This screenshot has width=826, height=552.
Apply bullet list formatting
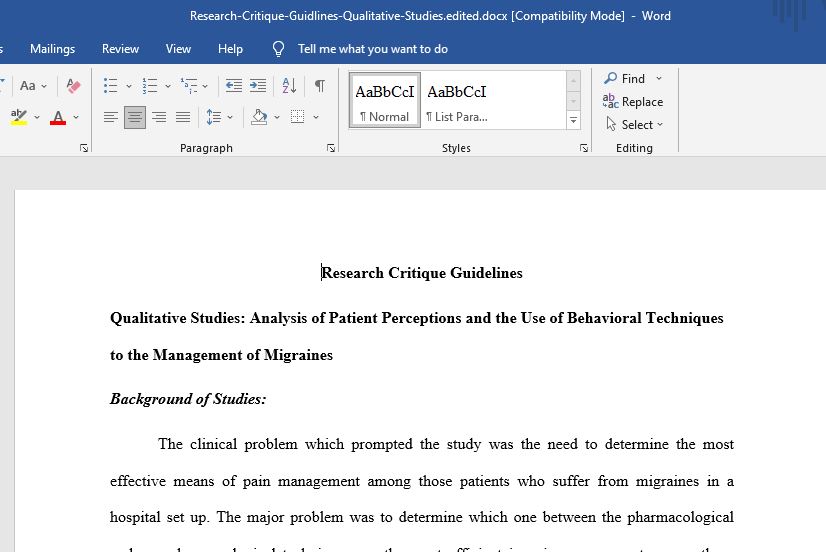coord(111,85)
